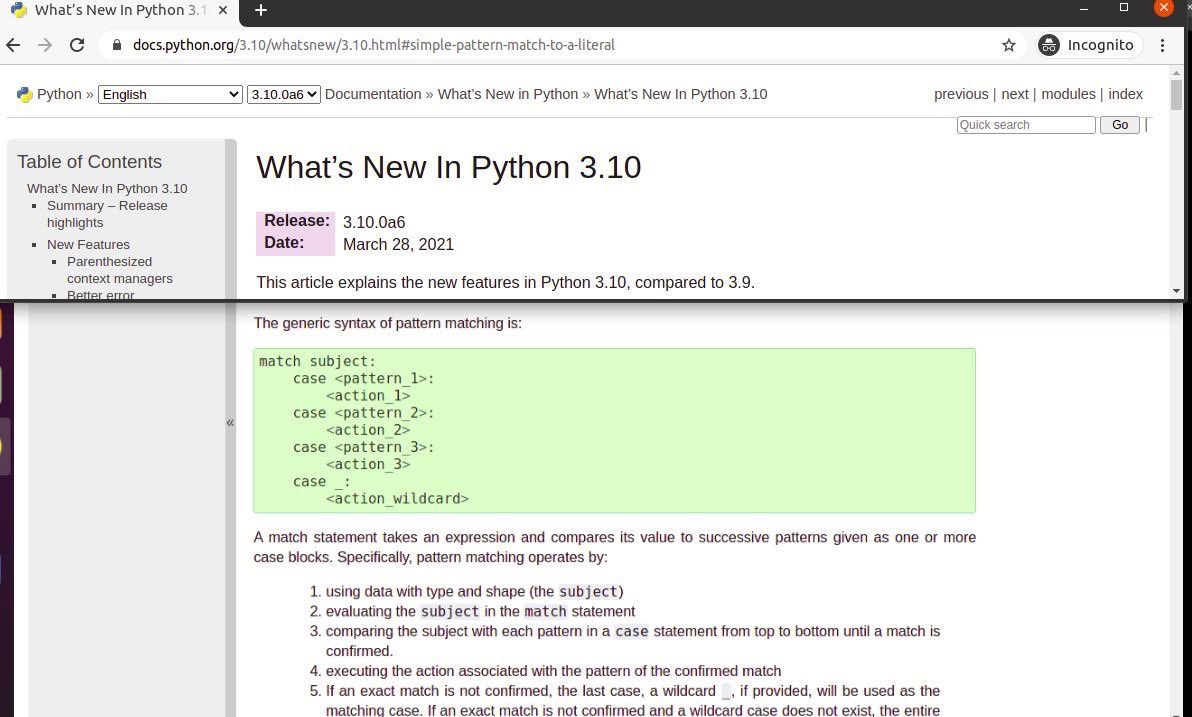Open the Python home breadcrumb link
This screenshot has width=1192, height=717.
tap(59, 94)
